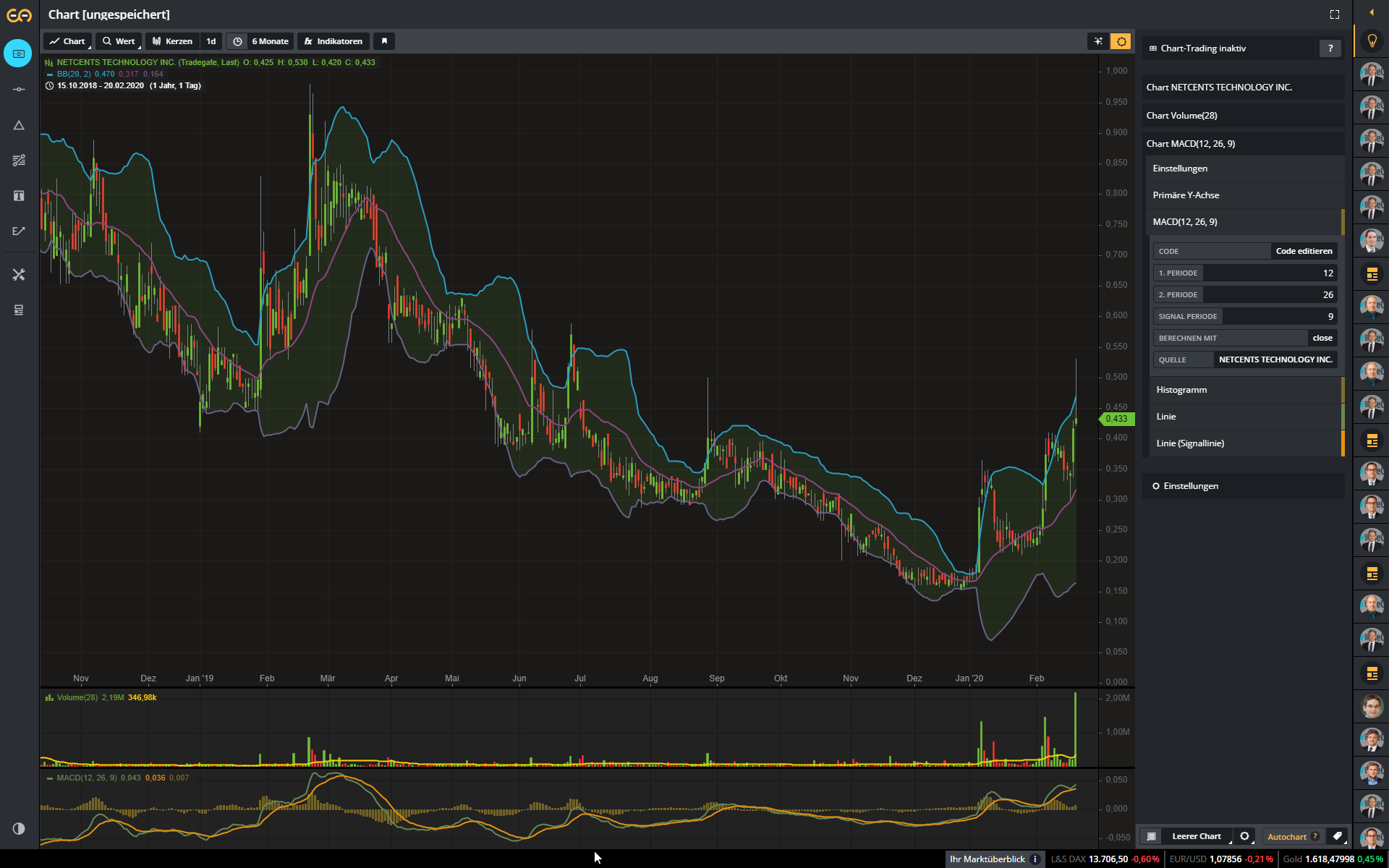Open the Leerer Chart dropdown

(1196, 836)
